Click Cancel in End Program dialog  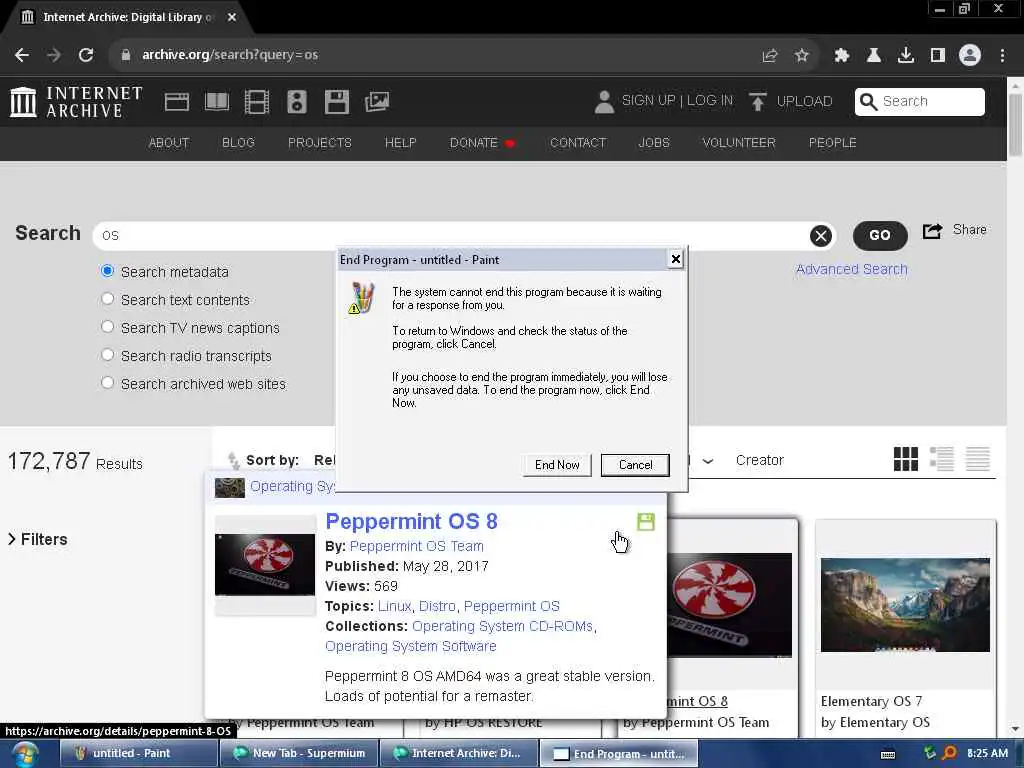pos(635,465)
